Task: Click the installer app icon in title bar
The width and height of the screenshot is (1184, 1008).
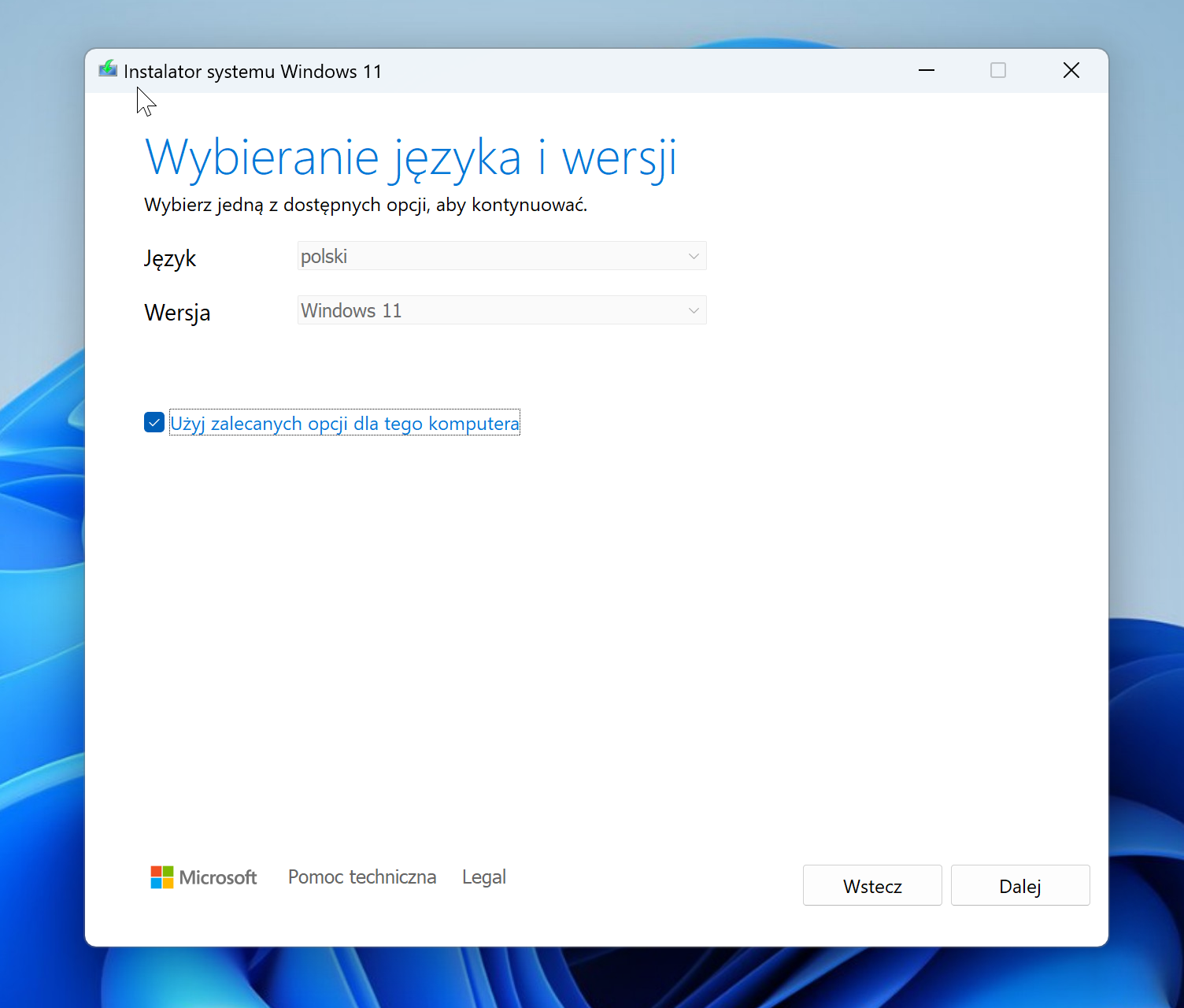Action: click(108, 69)
